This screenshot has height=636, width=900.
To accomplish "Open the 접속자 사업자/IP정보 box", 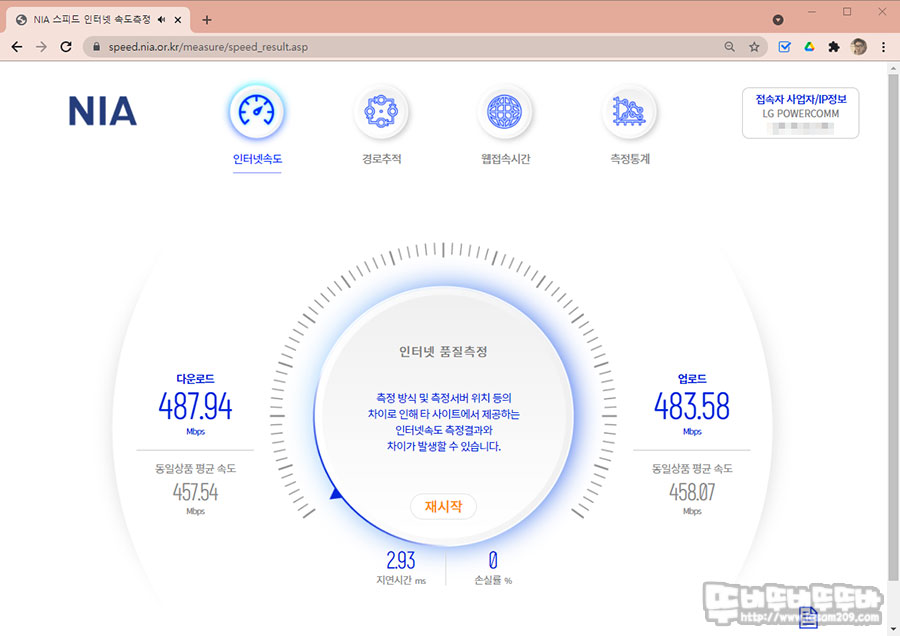I will pos(800,113).
